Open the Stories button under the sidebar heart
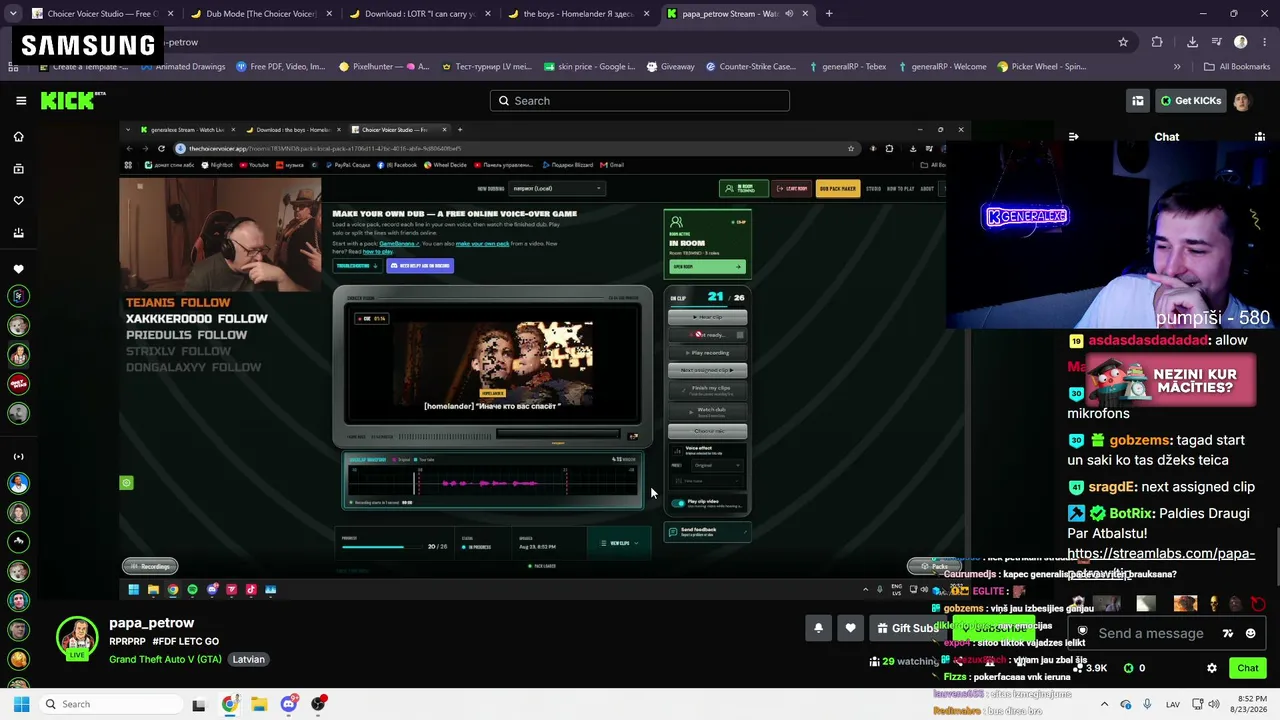 click(x=19, y=233)
